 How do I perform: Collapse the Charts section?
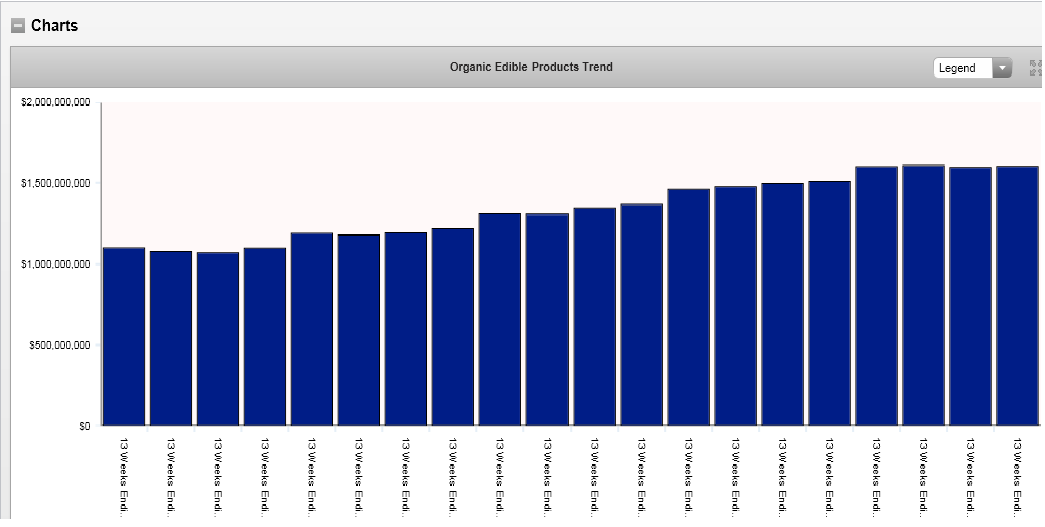[17, 26]
